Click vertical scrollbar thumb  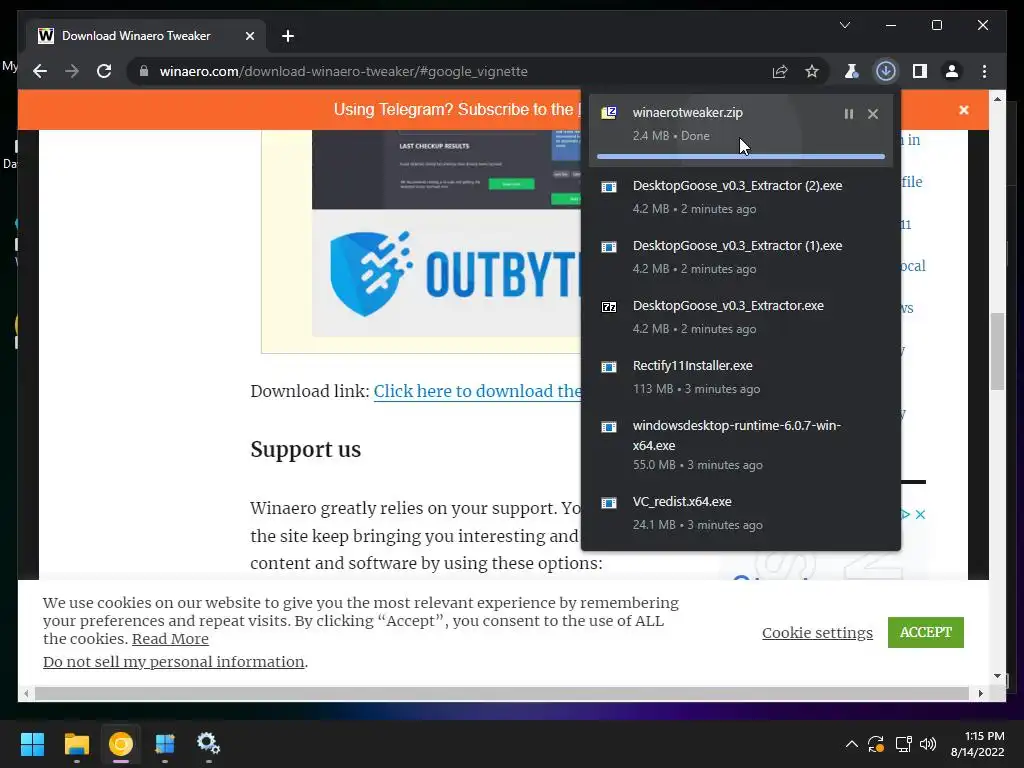click(997, 351)
